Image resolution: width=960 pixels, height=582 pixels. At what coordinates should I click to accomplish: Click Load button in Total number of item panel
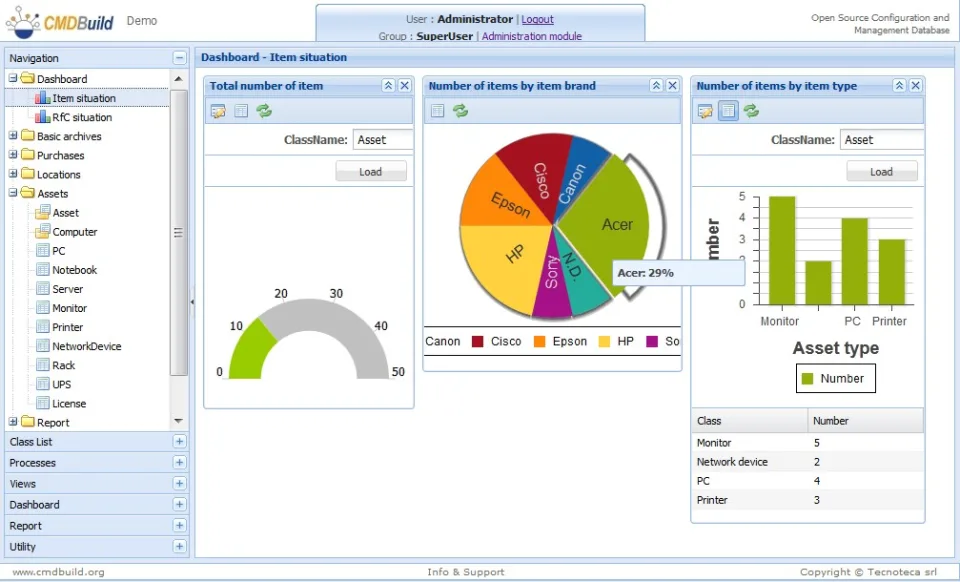pyautogui.click(x=371, y=171)
